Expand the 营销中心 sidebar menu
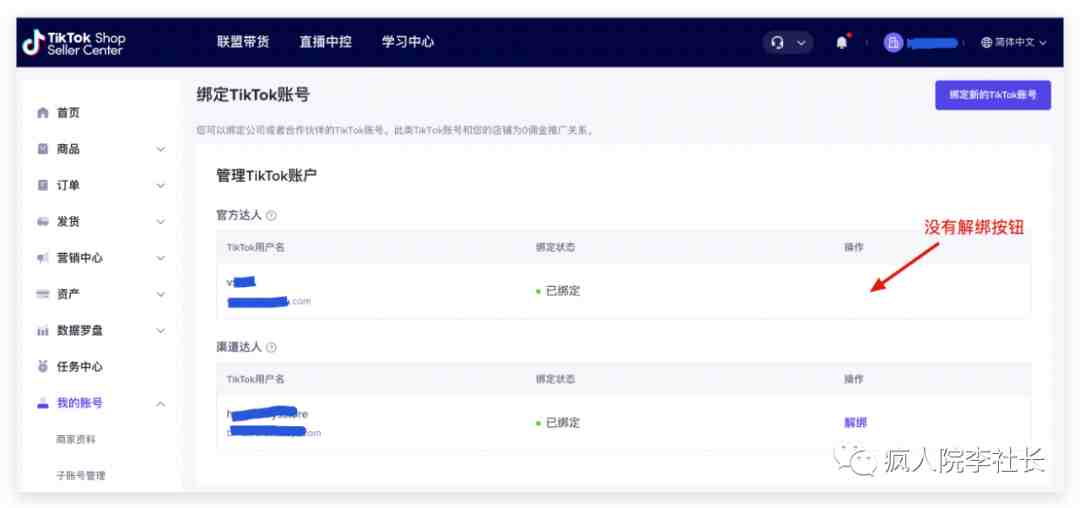The image size is (1080, 508). [x=101, y=258]
